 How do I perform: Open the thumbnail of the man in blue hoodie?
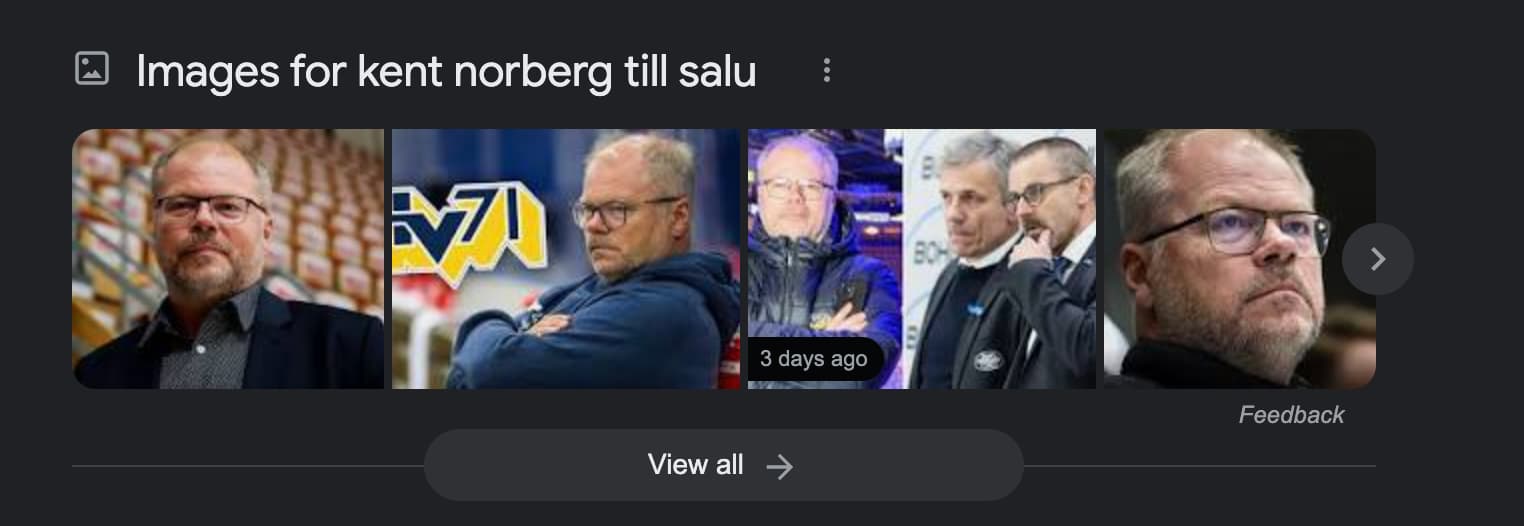click(566, 259)
